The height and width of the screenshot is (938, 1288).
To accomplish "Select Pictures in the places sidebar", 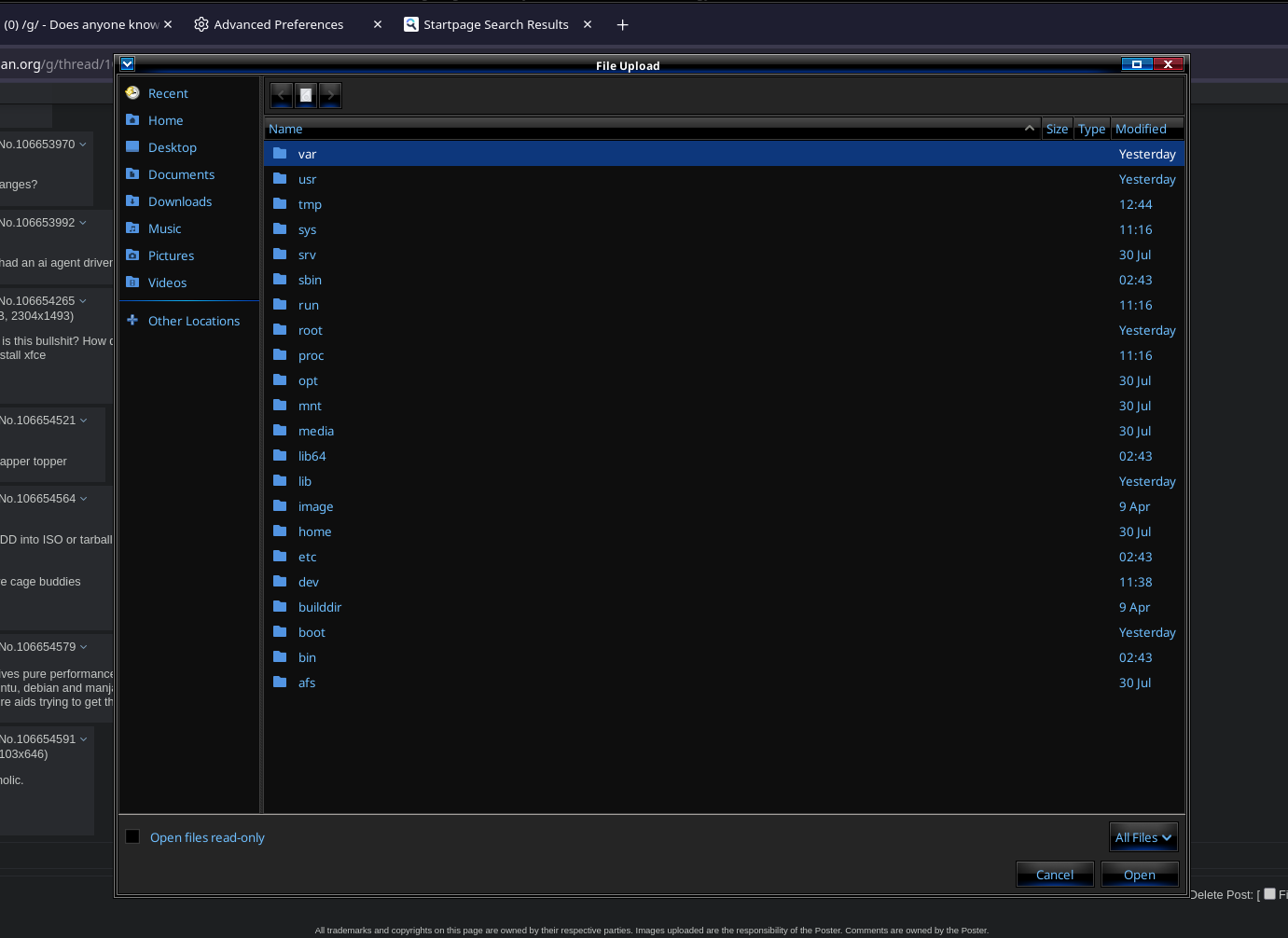I will pyautogui.click(x=171, y=255).
